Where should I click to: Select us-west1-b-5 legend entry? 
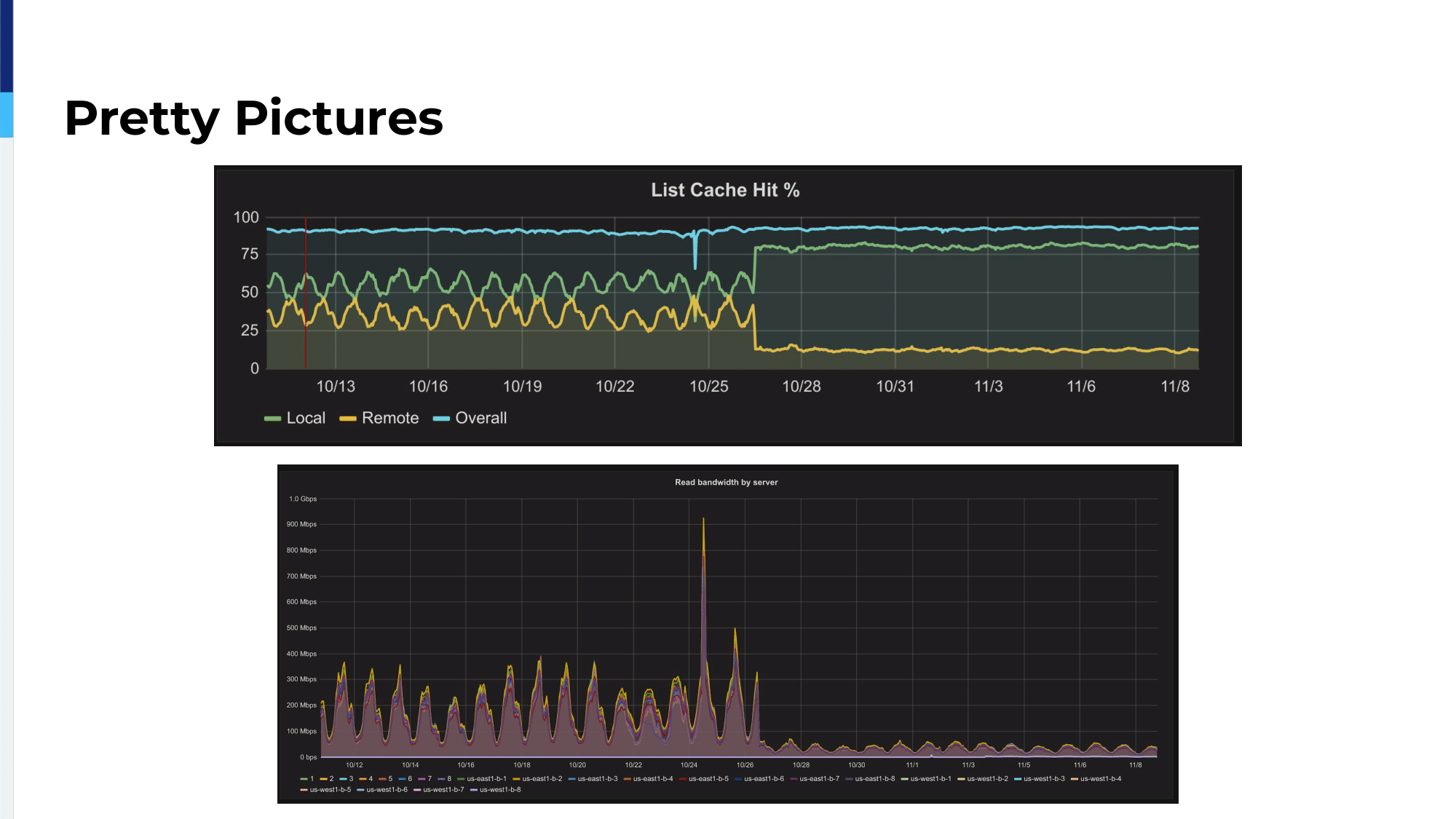331,790
